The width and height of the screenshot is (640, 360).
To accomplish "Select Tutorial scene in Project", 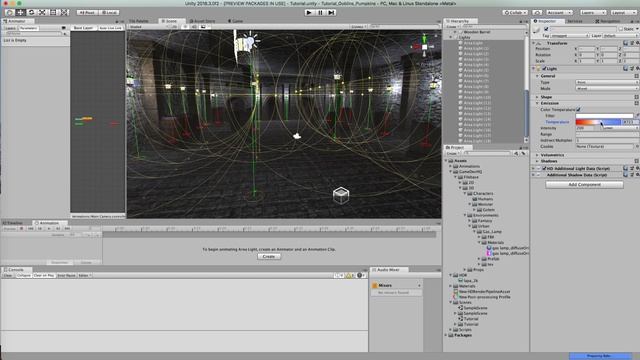I will click(471, 319).
